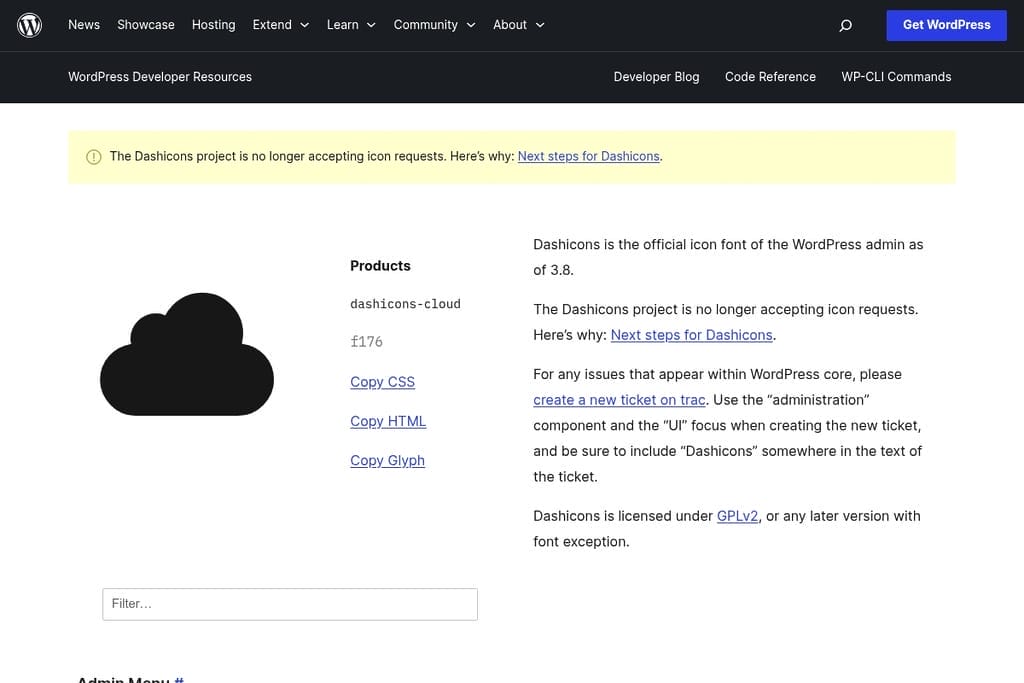Click the large cloud dashicon preview

point(187,355)
